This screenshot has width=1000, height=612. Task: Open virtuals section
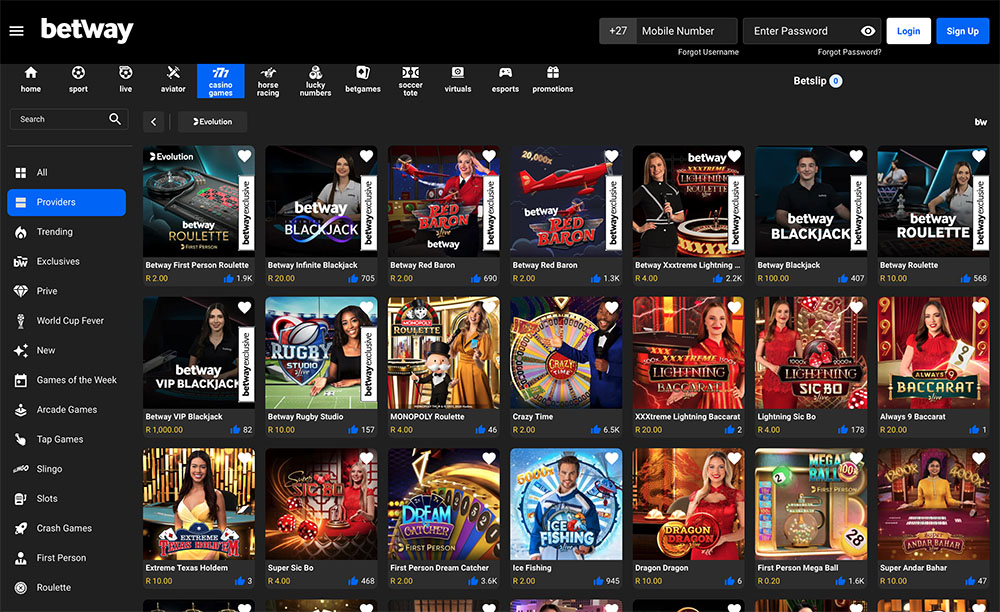[x=457, y=80]
